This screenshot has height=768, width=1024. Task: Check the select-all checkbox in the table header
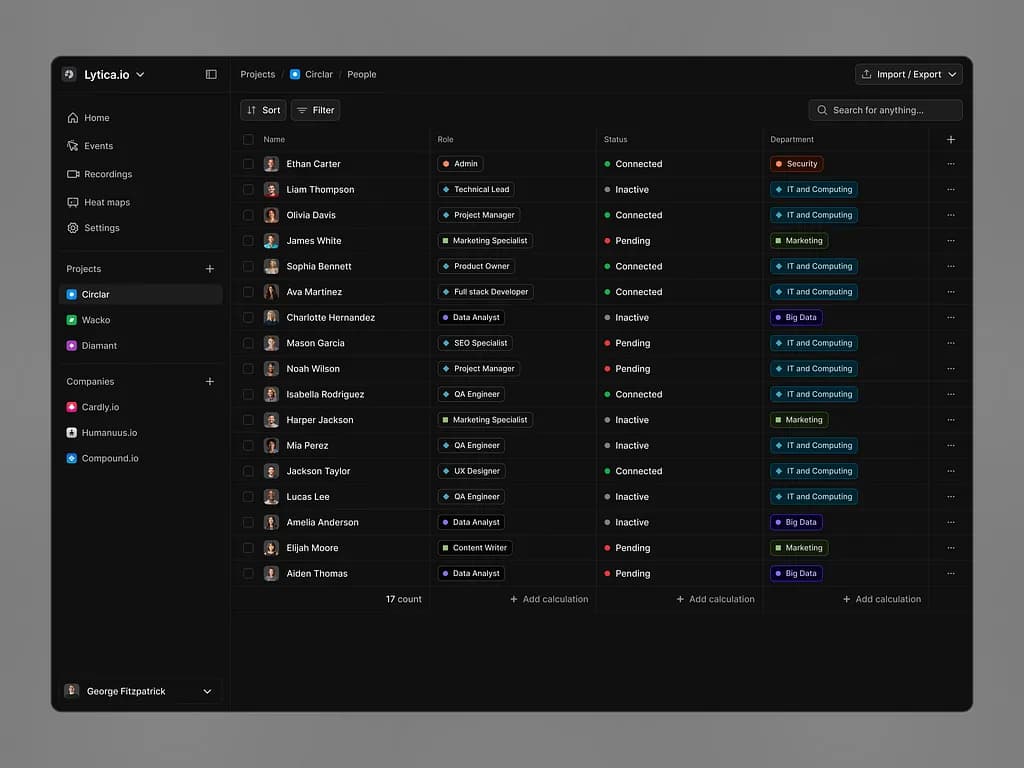click(x=248, y=140)
